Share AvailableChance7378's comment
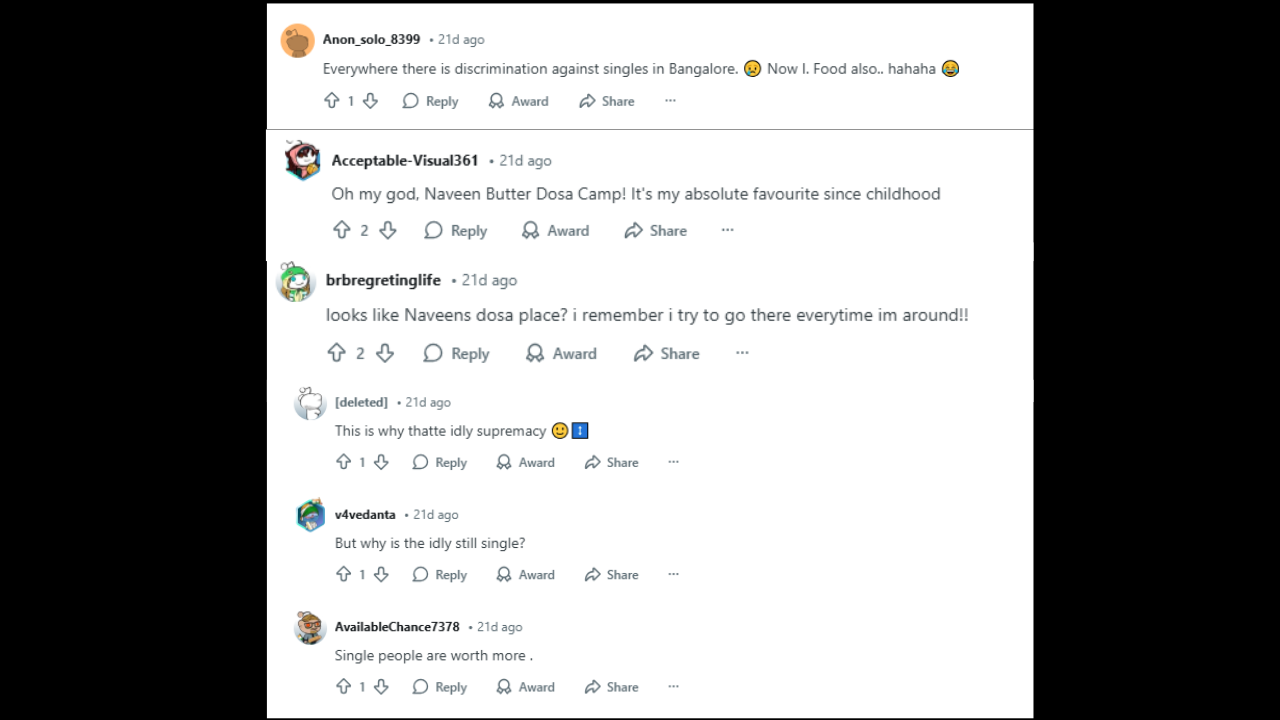 click(611, 687)
